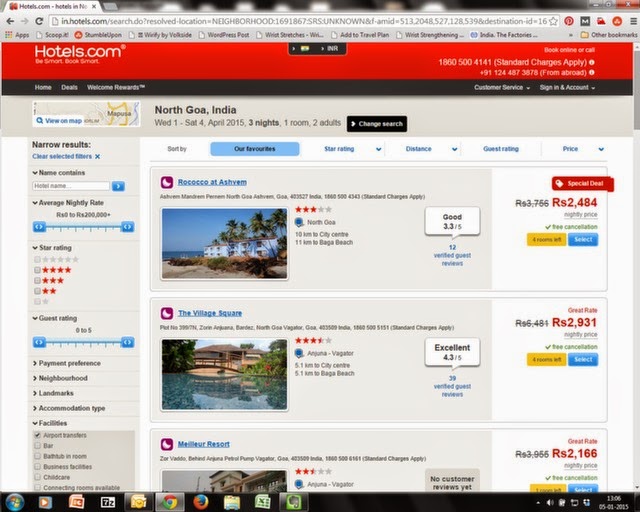Click the browser Back arrow
Viewport: 640px width, 512px height.
click(10, 21)
